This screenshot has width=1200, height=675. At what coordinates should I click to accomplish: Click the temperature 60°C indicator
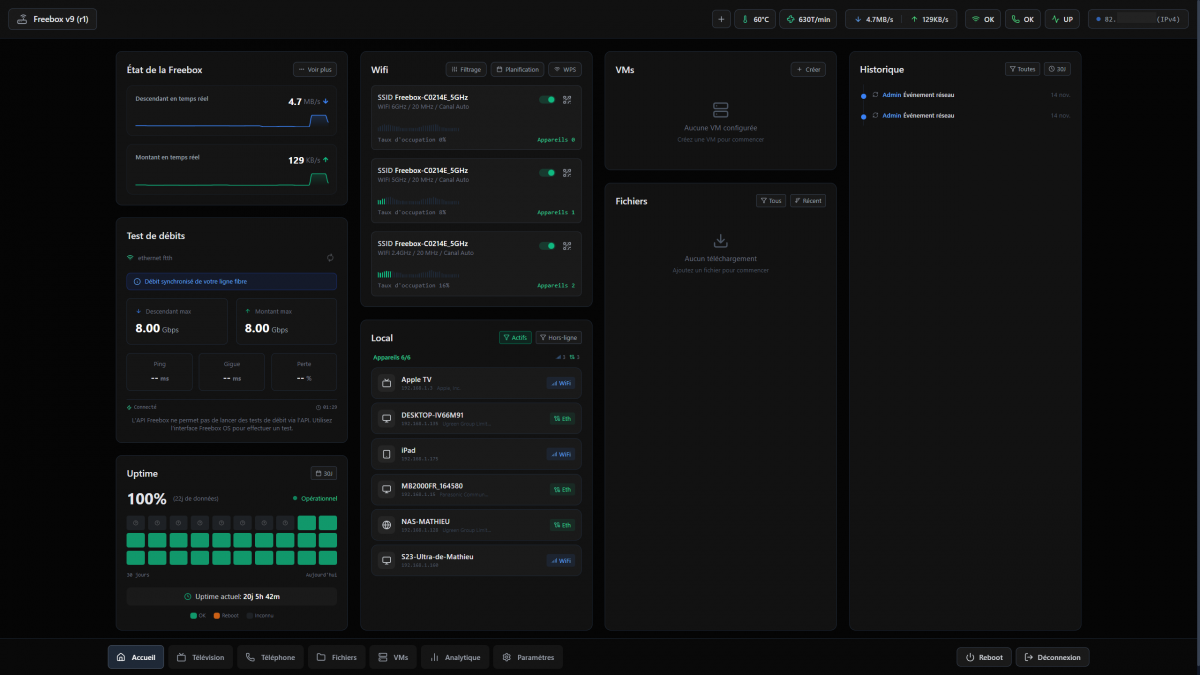pos(755,19)
